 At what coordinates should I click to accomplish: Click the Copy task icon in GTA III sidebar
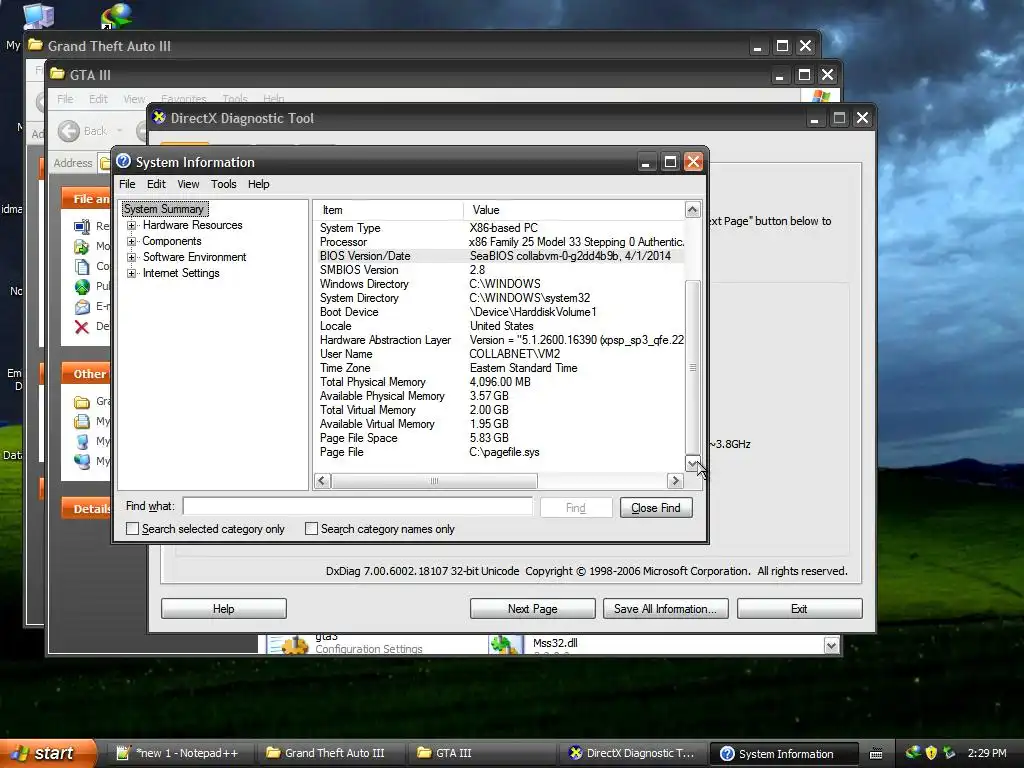(82, 266)
